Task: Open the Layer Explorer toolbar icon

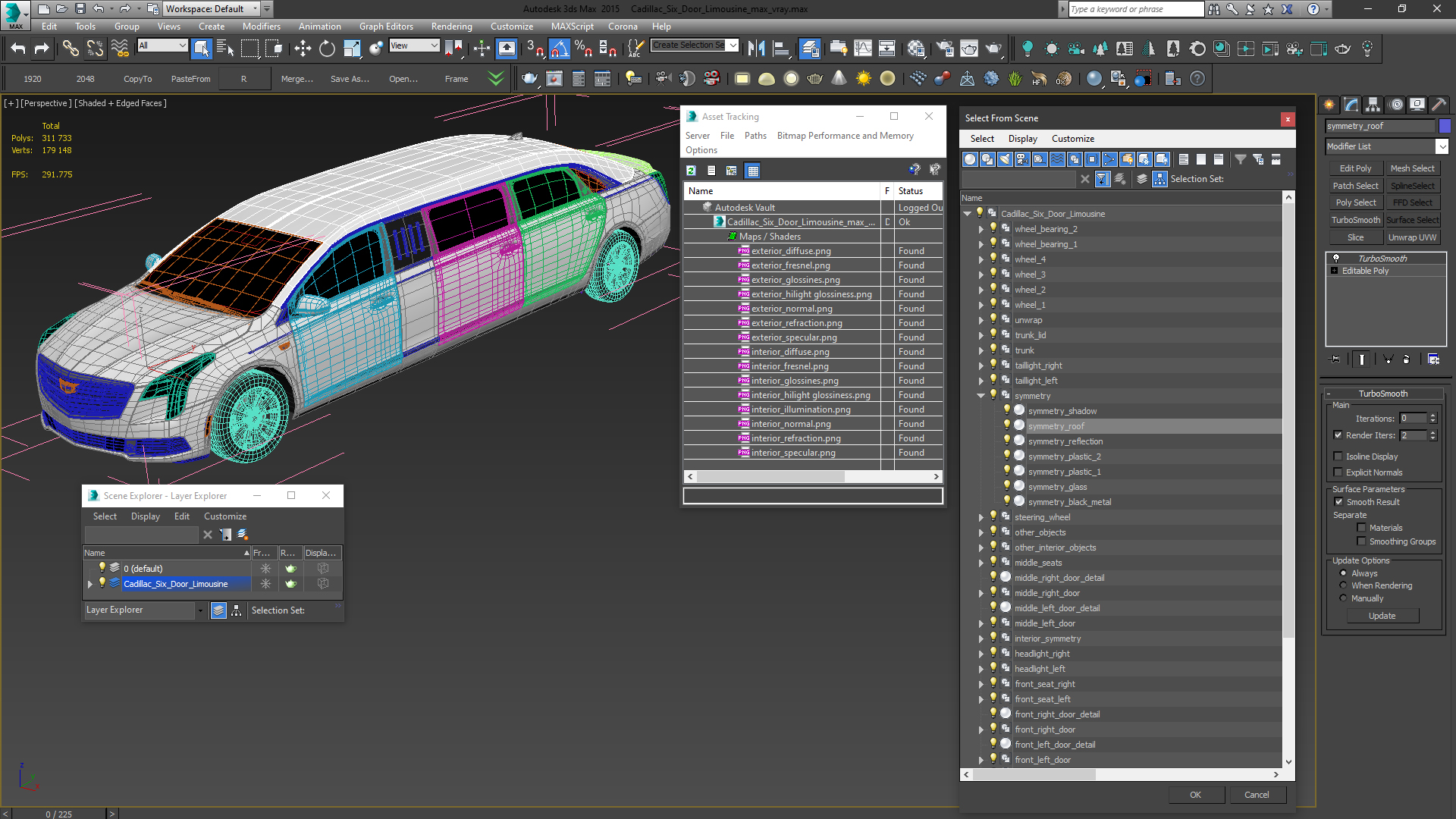Action: [810, 49]
